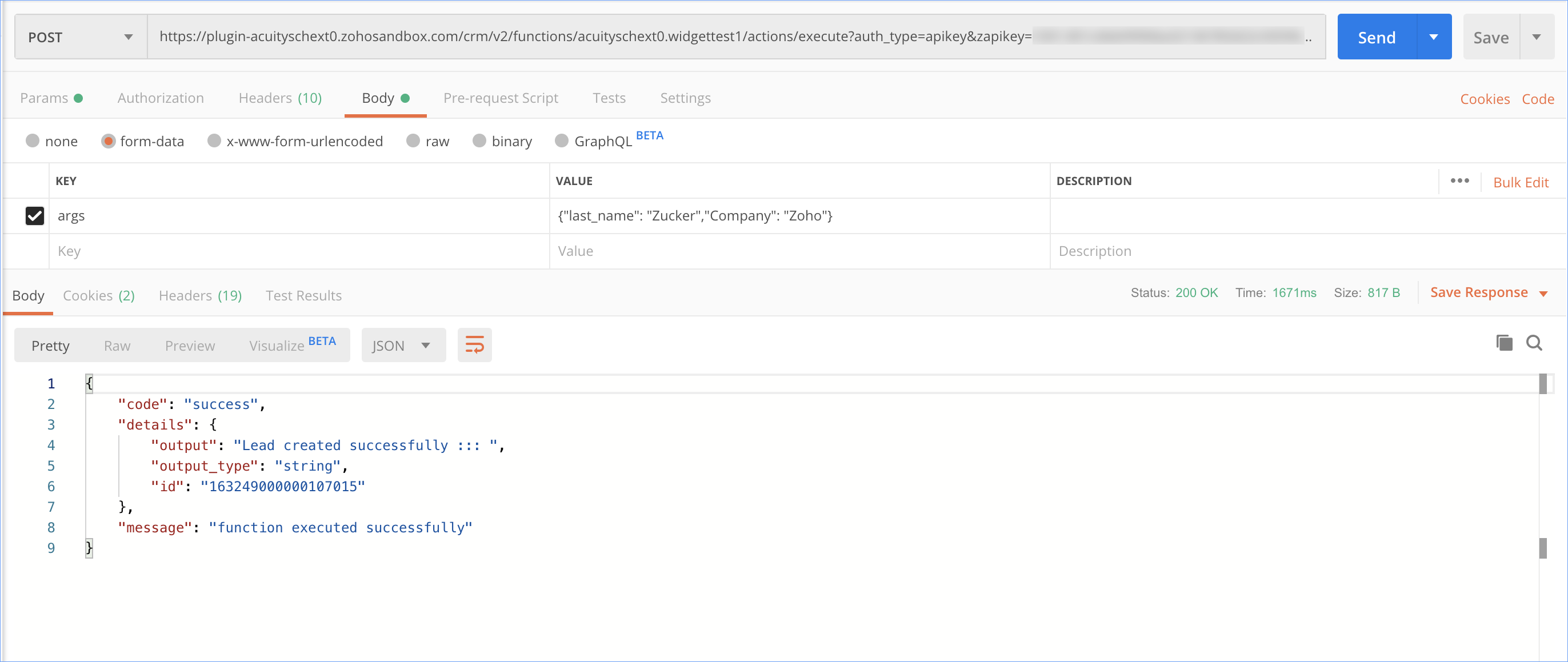Open response Headers (19) tab
The width and height of the screenshot is (1568, 662).
pyautogui.click(x=199, y=296)
